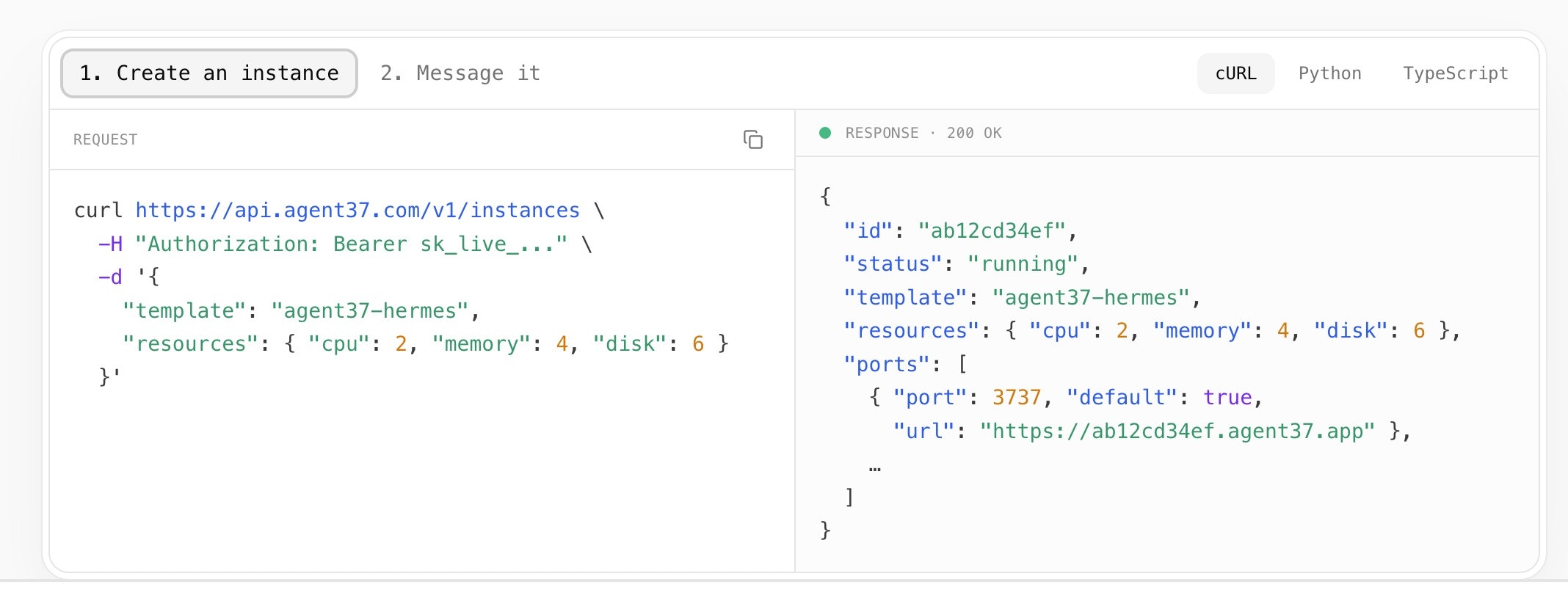Click the "resources" key in the response
The height and width of the screenshot is (590, 1568).
coord(912,330)
